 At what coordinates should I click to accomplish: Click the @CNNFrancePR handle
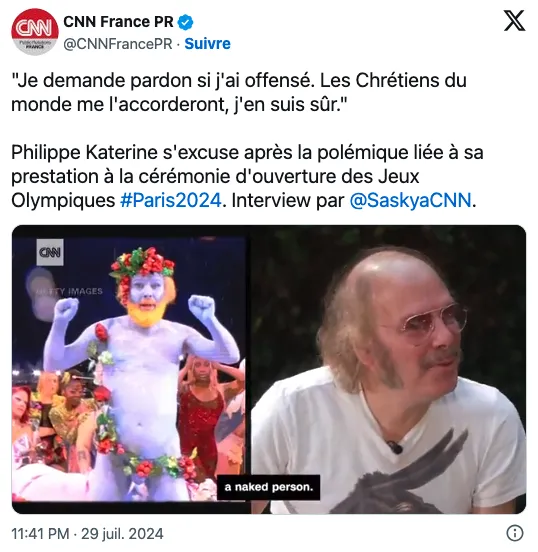click(118, 44)
